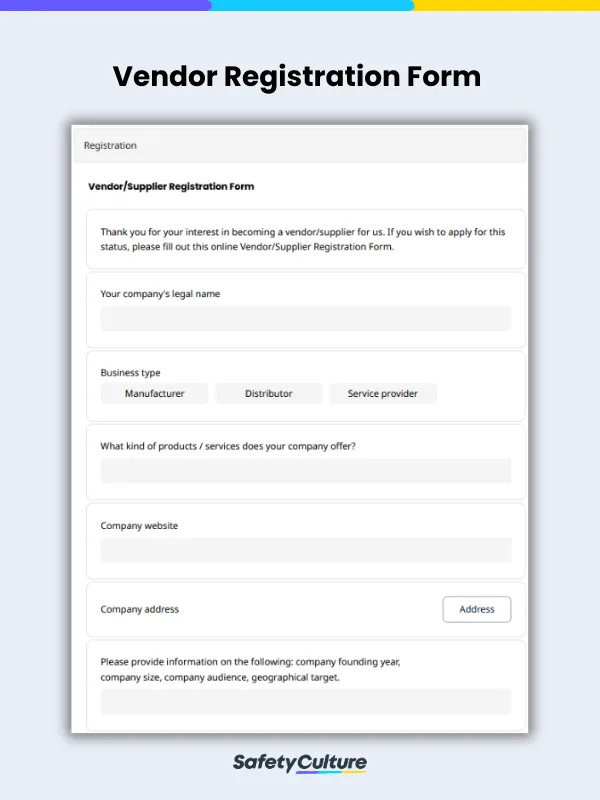Open the Registration section header
Viewport: 600px width, 800px height.
(300, 145)
